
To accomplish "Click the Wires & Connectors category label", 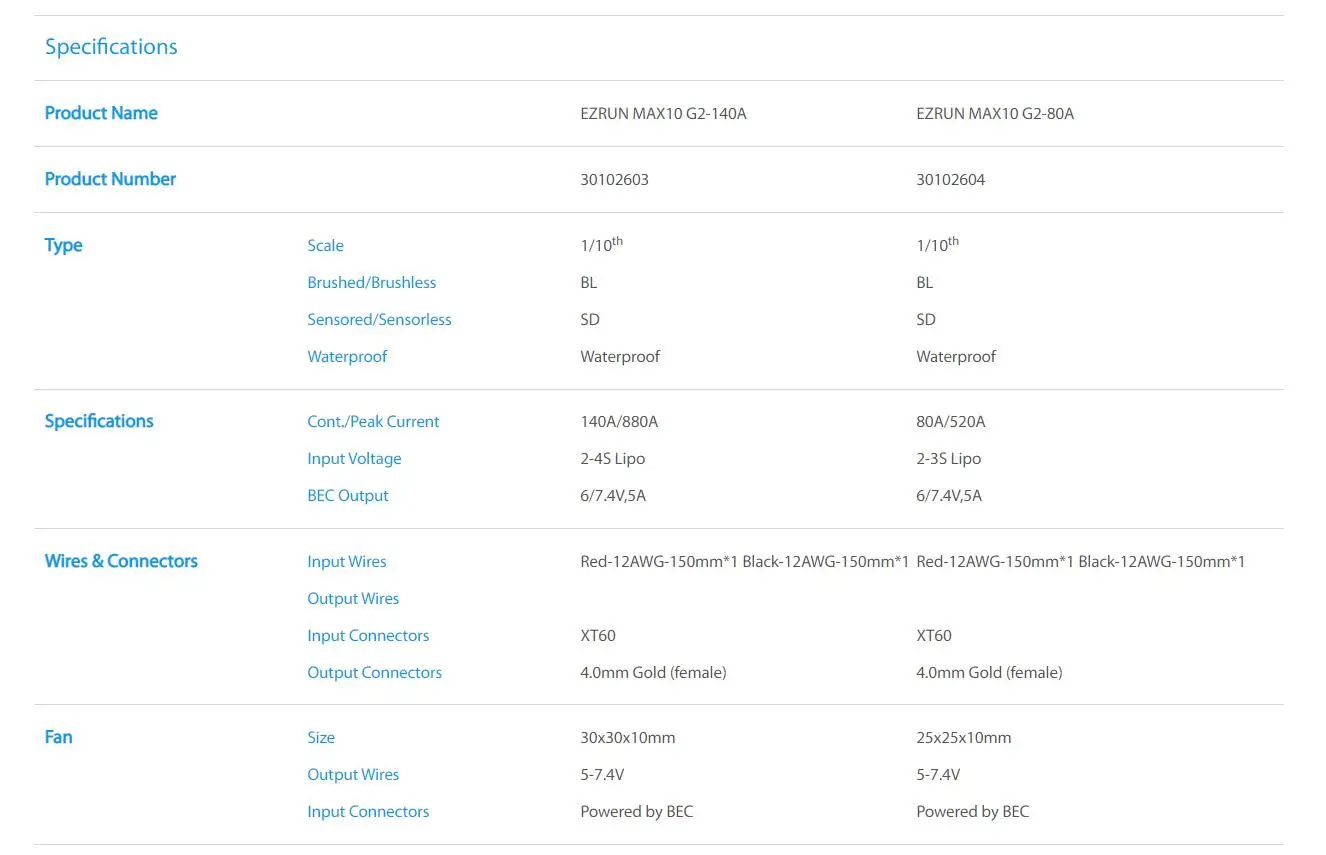I will [x=121, y=561].
